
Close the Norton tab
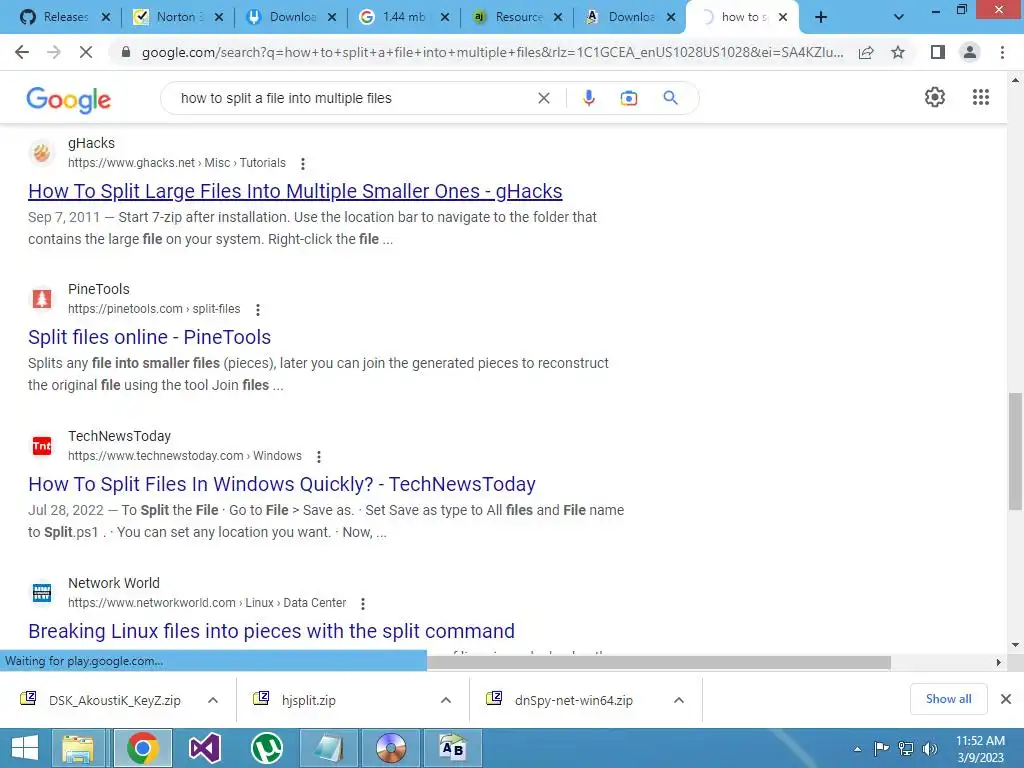(x=219, y=18)
